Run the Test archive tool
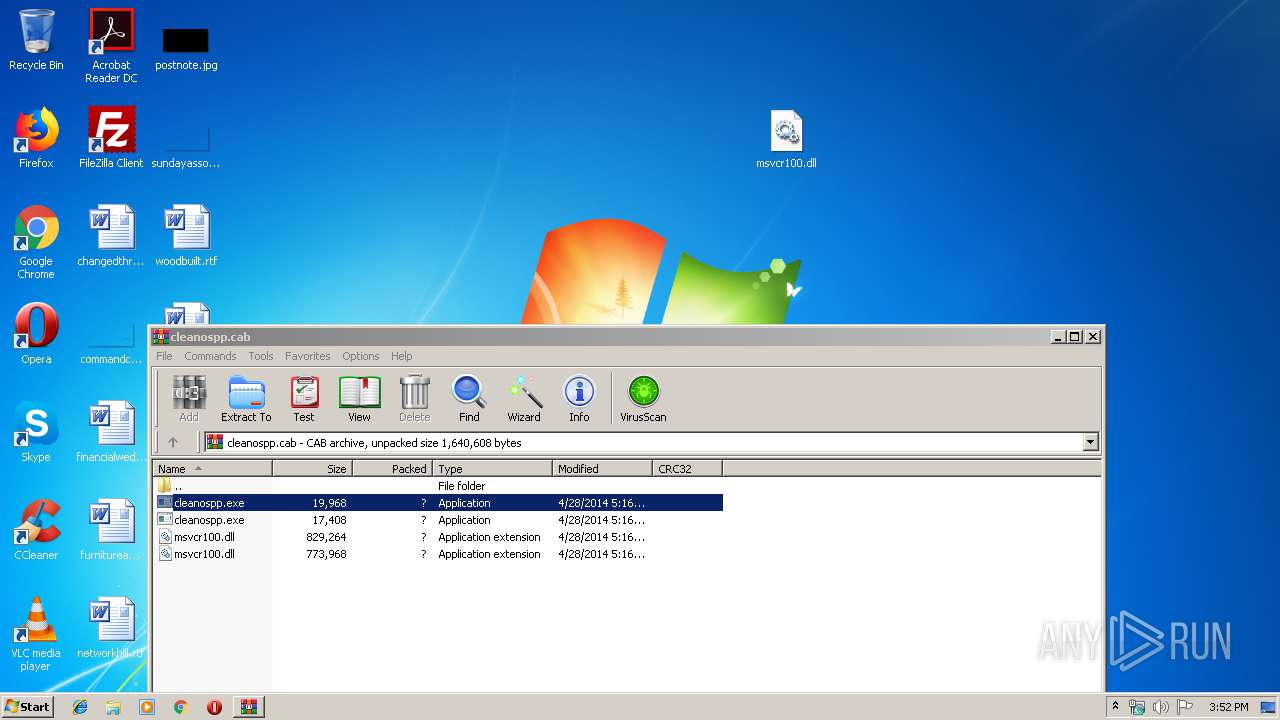1280x720 pixels. [304, 399]
